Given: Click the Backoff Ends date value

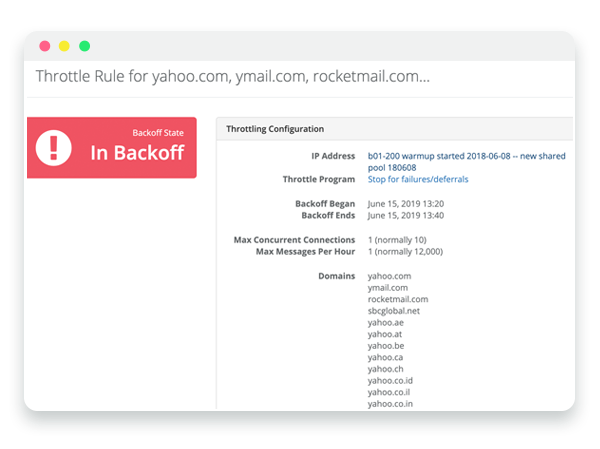Looking at the screenshot, I should click(406, 216).
